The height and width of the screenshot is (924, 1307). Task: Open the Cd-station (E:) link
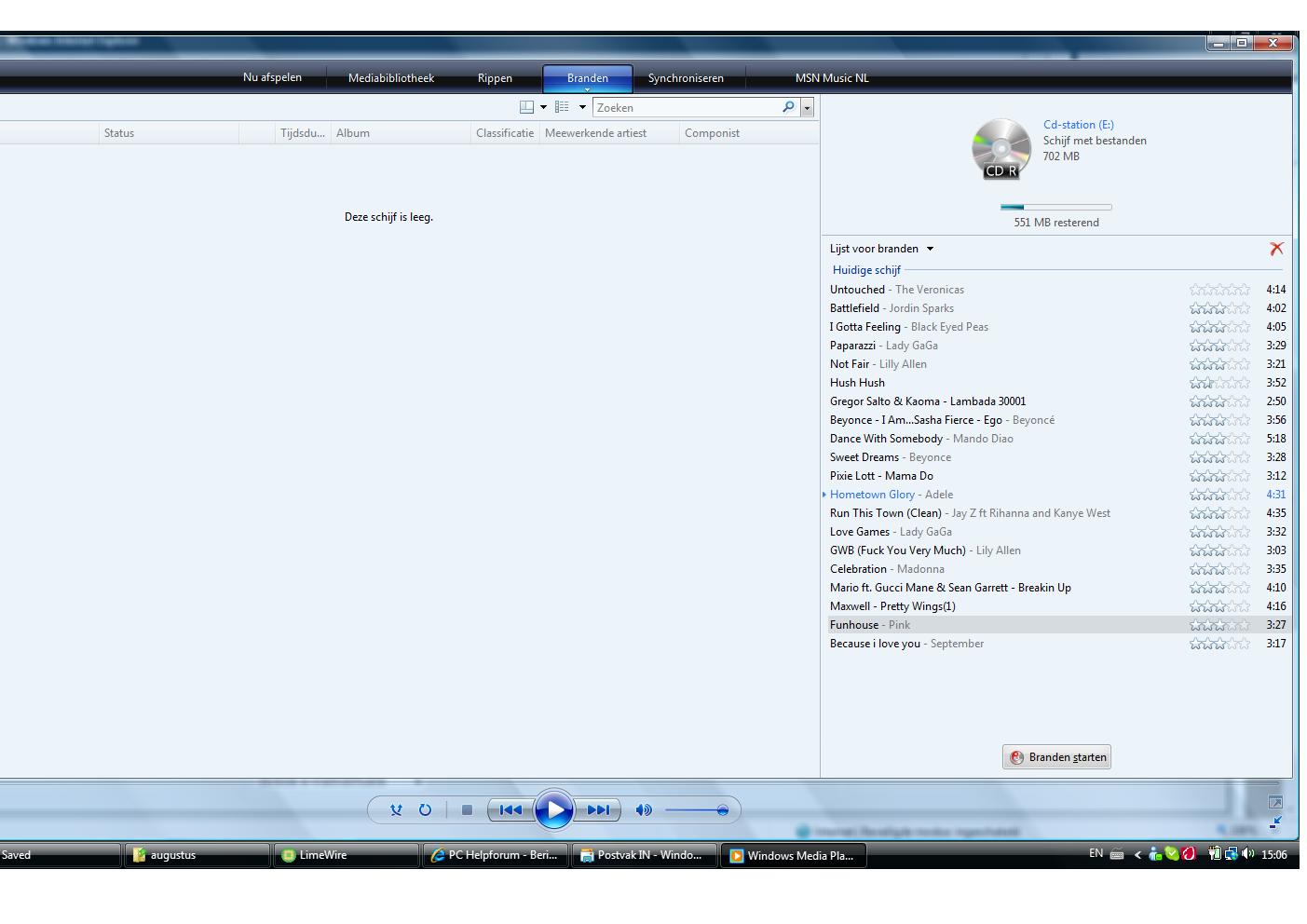click(x=1078, y=125)
